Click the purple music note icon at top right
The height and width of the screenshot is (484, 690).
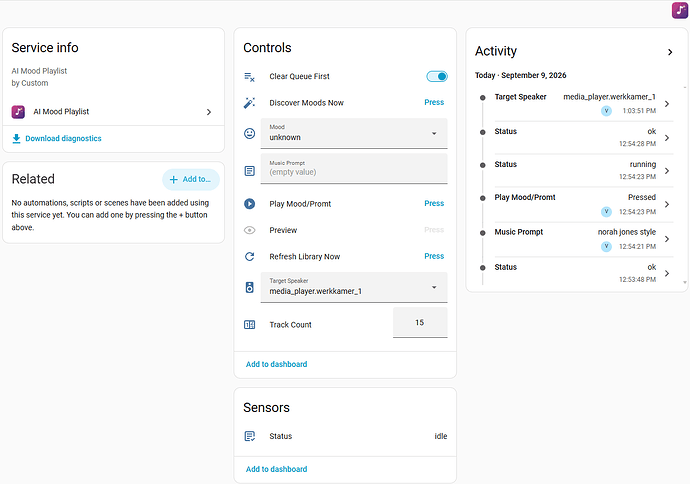click(680, 11)
